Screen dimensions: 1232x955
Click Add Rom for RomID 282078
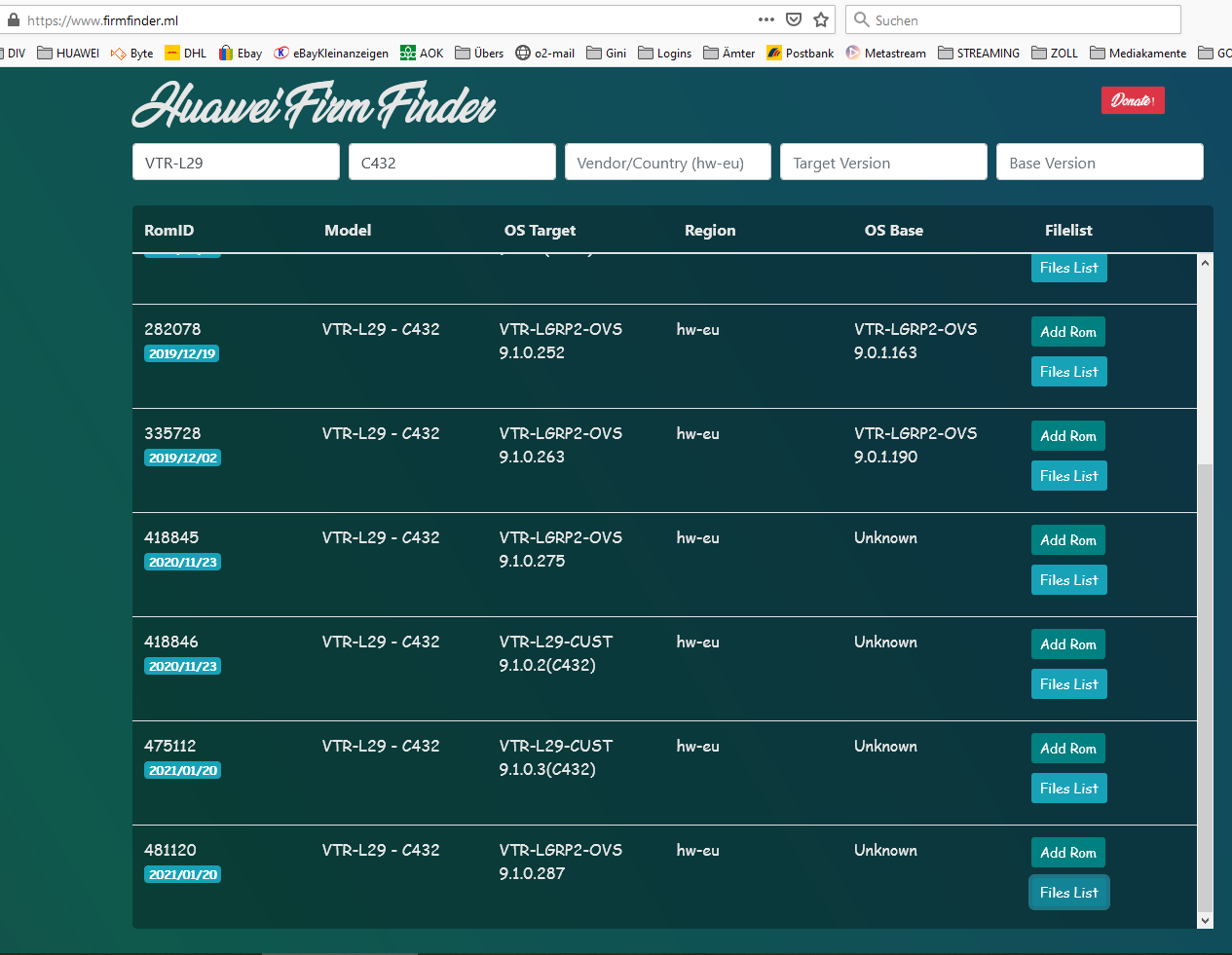(1068, 332)
